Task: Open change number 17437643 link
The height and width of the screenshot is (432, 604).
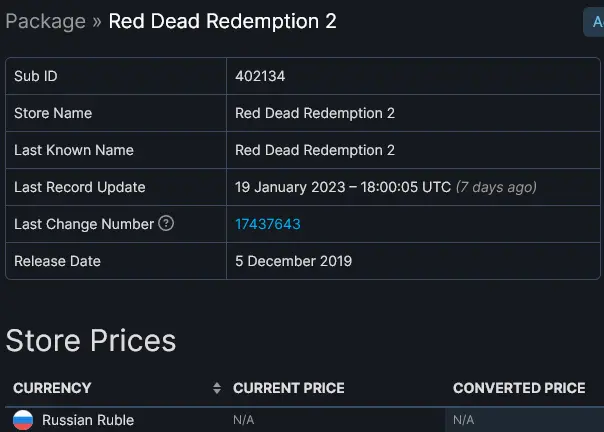Action: click(x=268, y=224)
